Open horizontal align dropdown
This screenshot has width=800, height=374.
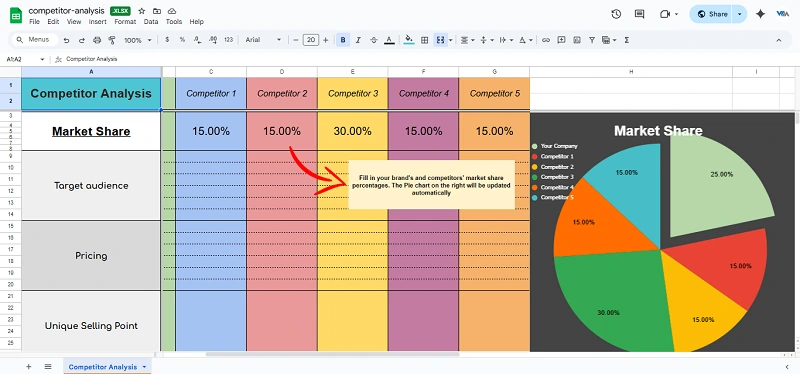pos(467,40)
